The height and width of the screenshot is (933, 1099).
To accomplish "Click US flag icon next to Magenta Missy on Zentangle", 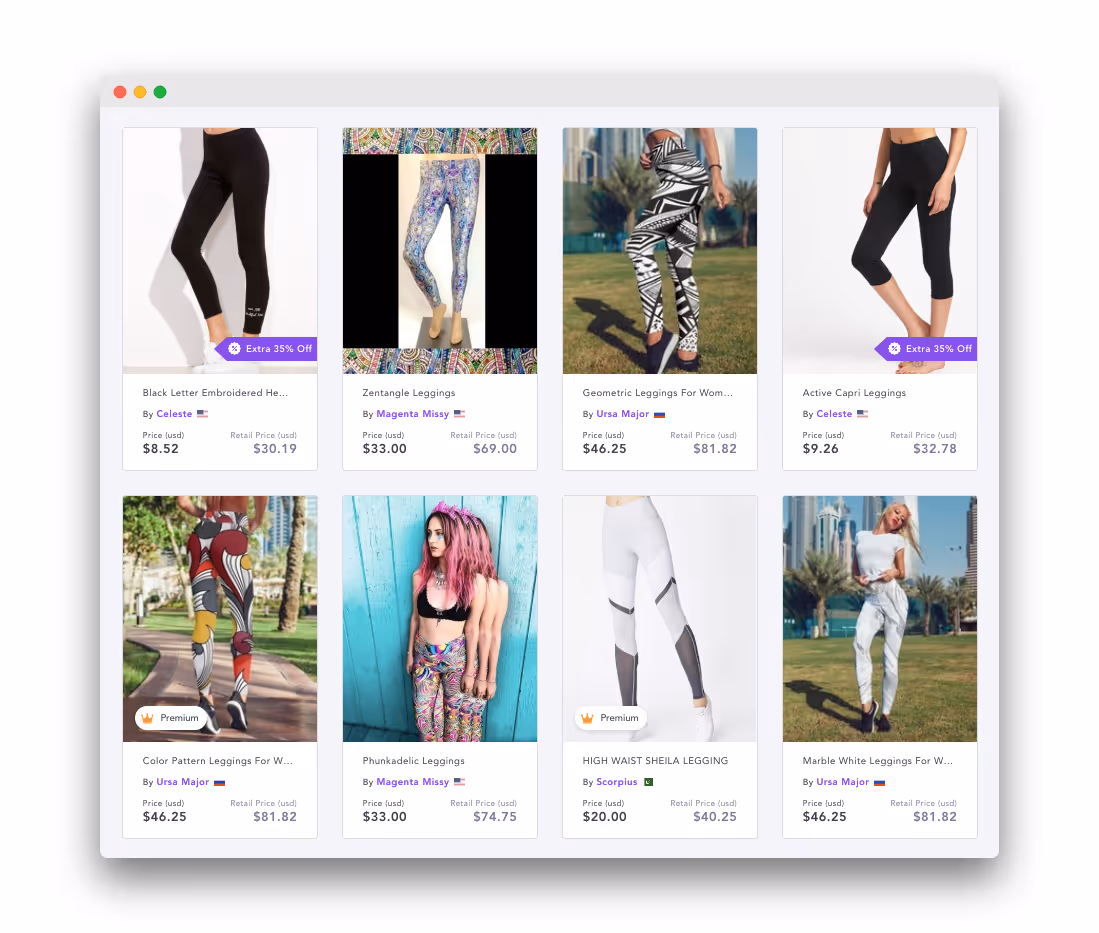I will pyautogui.click(x=459, y=414).
